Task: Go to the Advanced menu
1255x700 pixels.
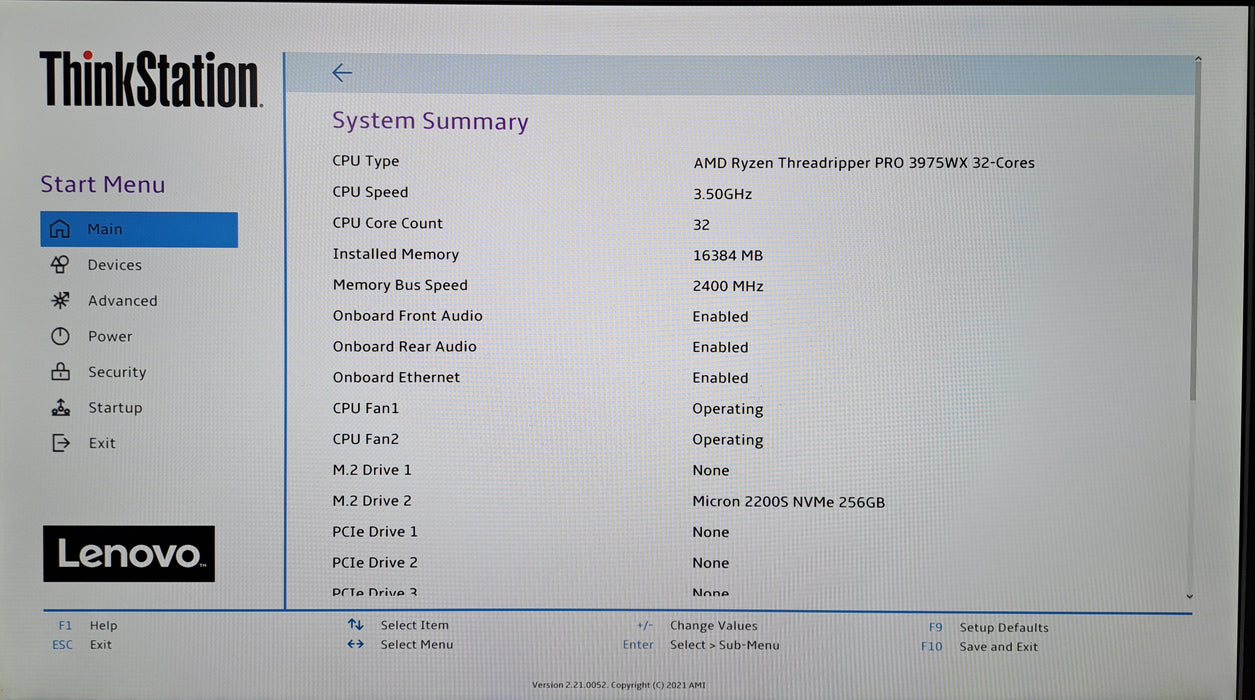Action: 122,301
